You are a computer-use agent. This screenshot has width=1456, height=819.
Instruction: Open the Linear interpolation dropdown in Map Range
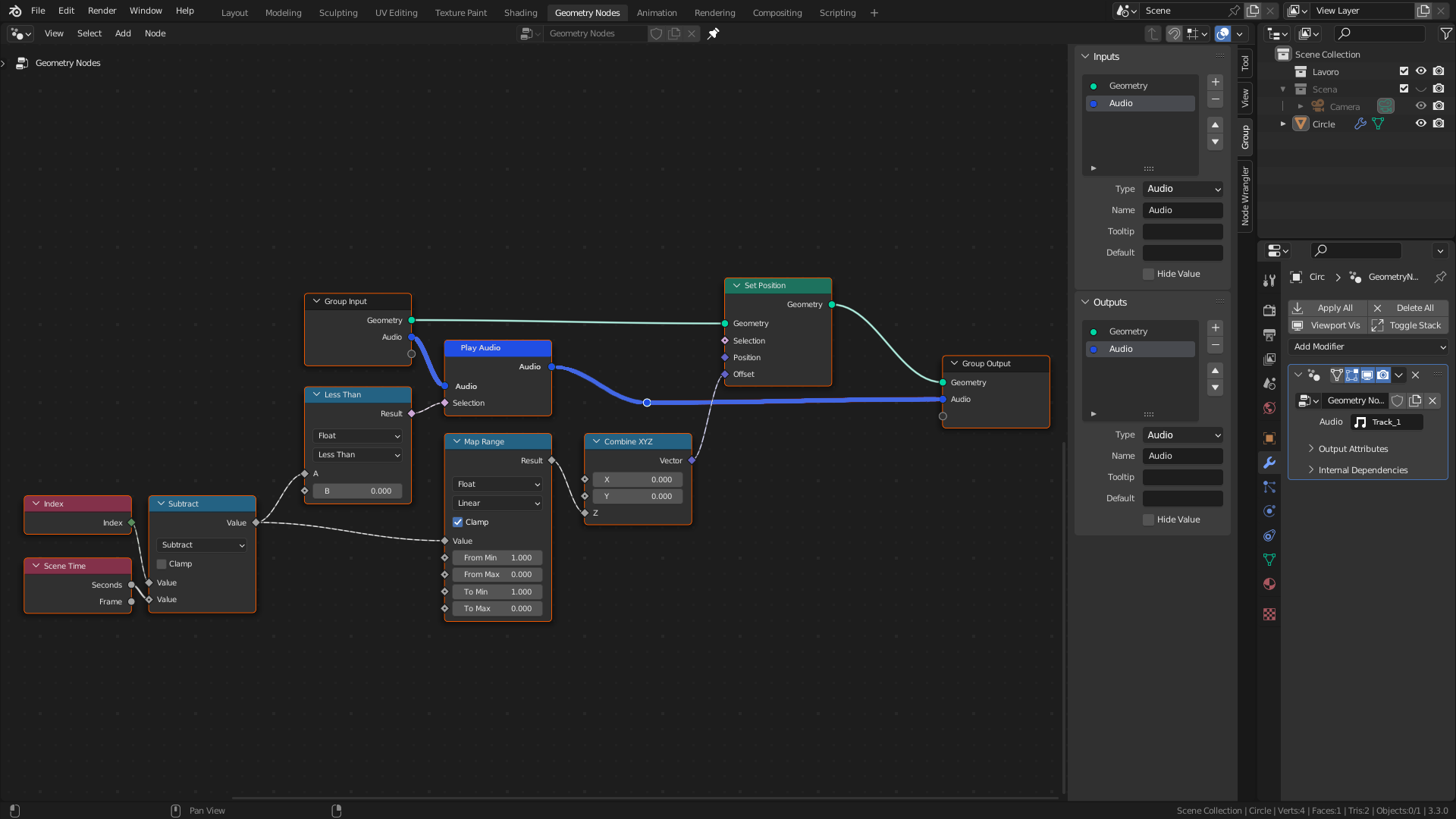tap(497, 503)
